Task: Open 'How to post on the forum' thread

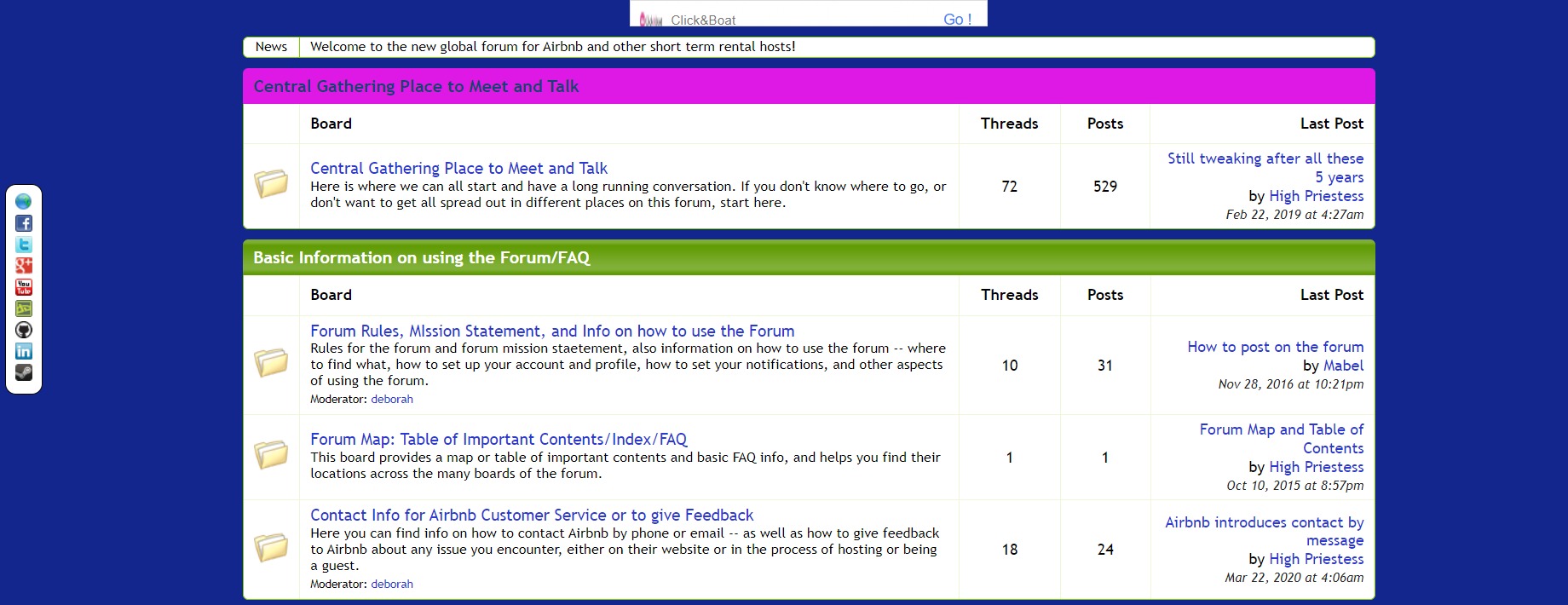Action: 1275,347
